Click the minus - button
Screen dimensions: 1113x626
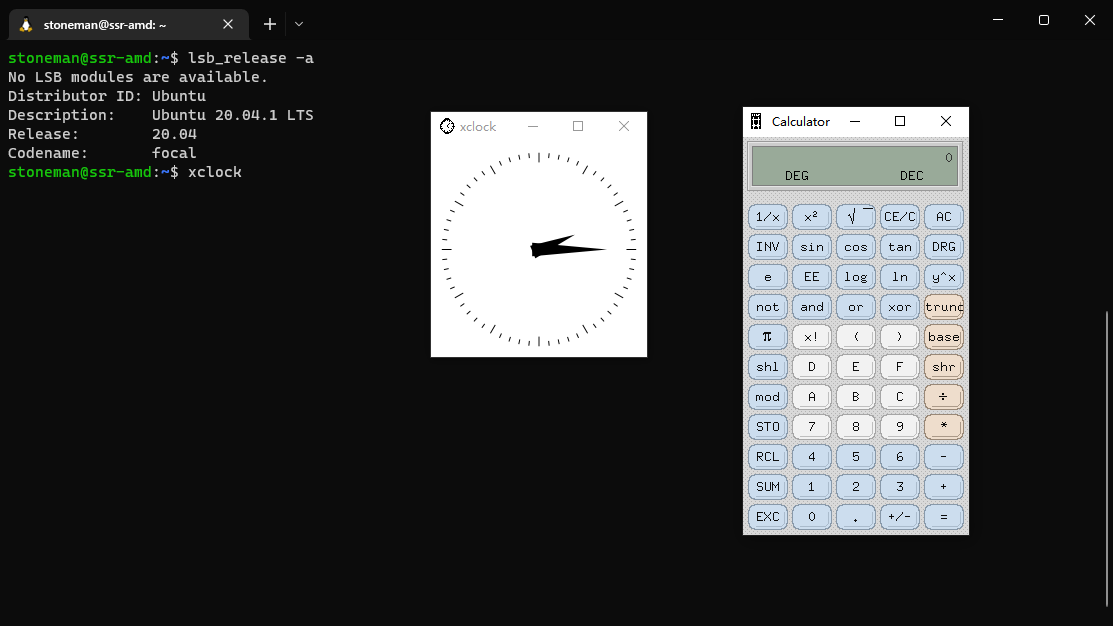[x=943, y=456]
